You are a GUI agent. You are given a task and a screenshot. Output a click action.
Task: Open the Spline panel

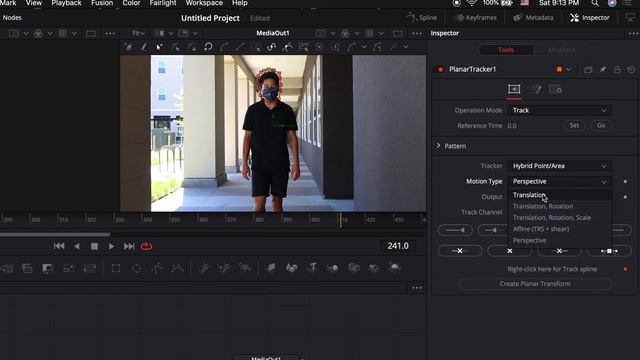[x=422, y=18]
